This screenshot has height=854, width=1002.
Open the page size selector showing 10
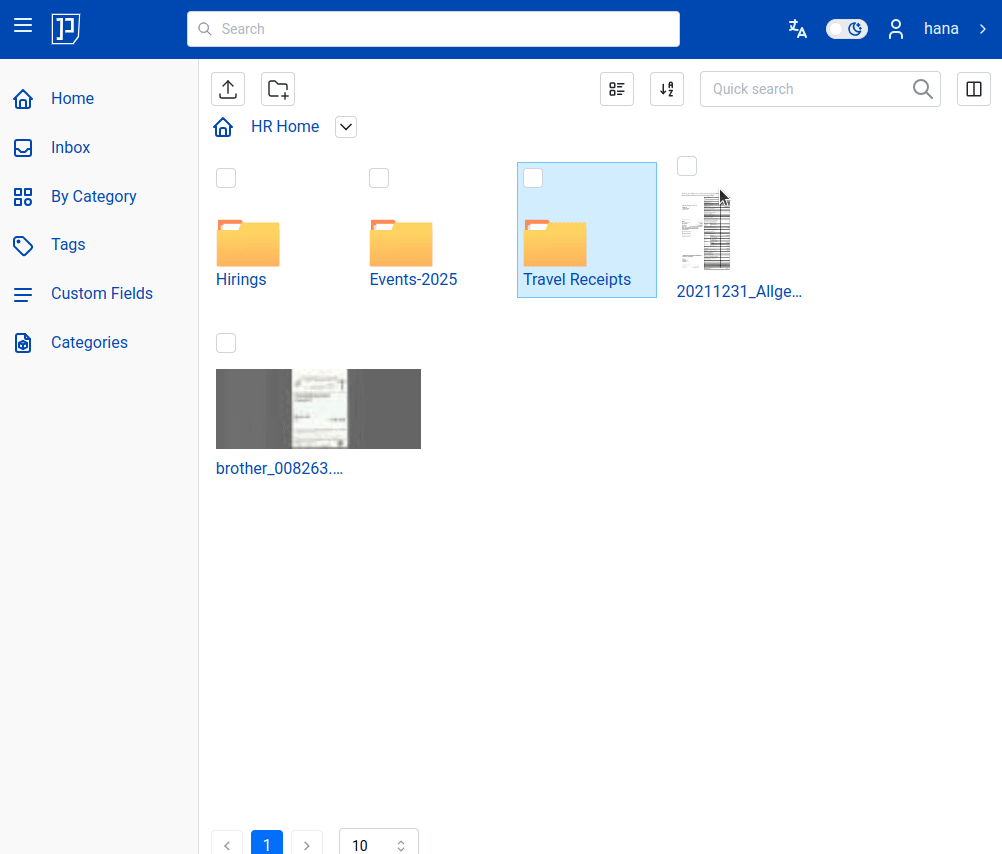378,844
